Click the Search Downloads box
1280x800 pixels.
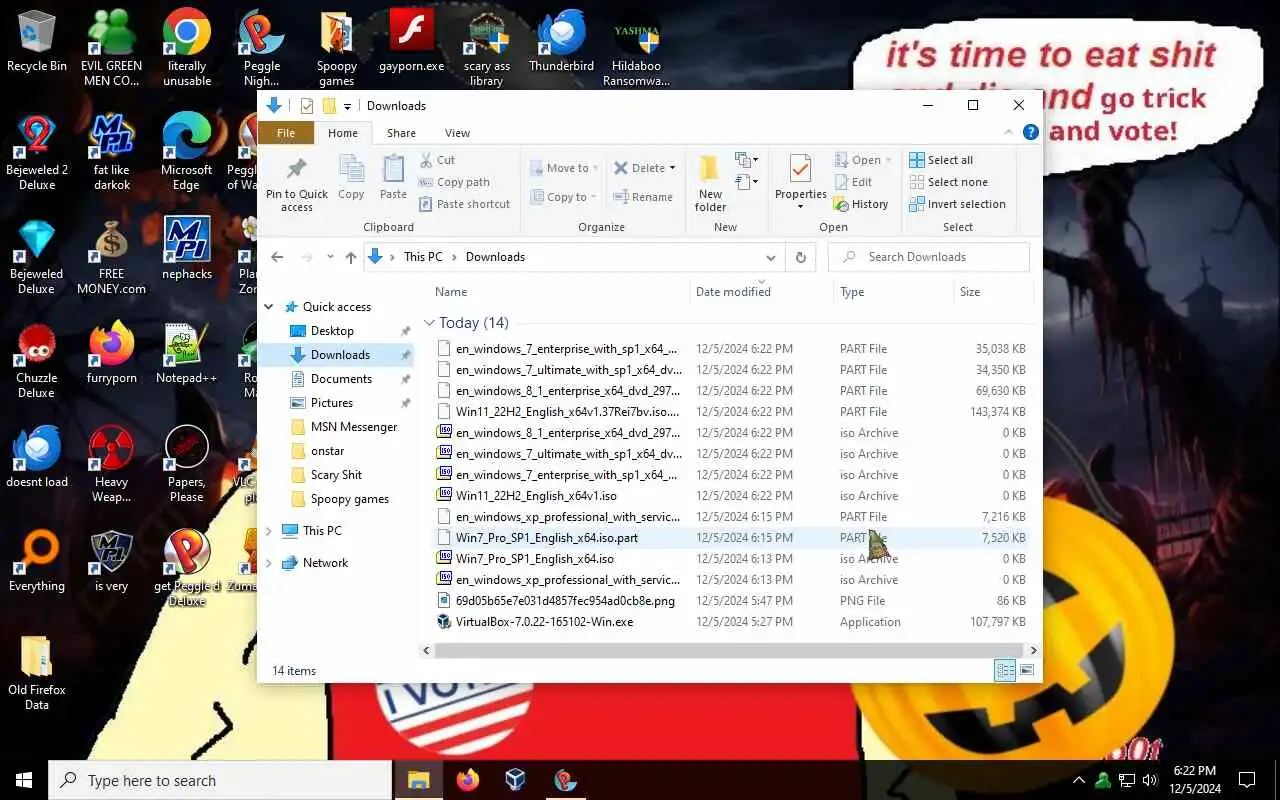(x=929, y=257)
